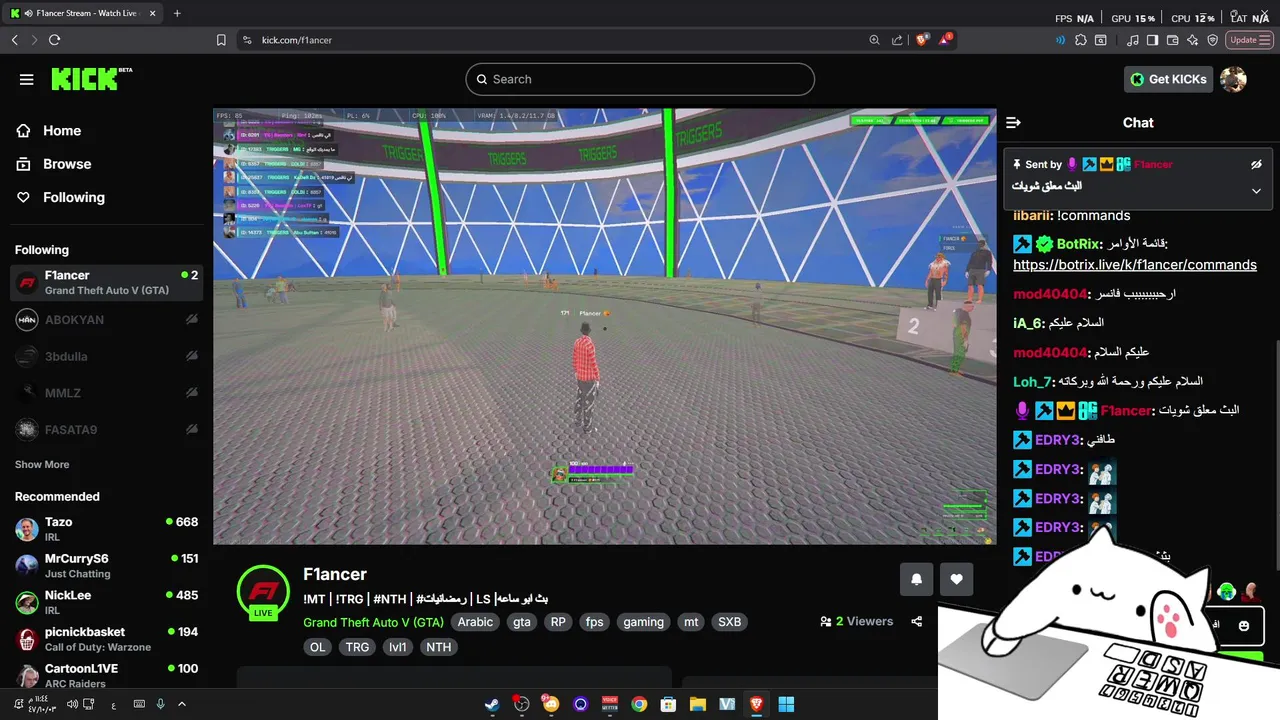Screen dimensions: 1280x720
Task: Open Chrome from taskbar
Action: pyautogui.click(x=639, y=704)
